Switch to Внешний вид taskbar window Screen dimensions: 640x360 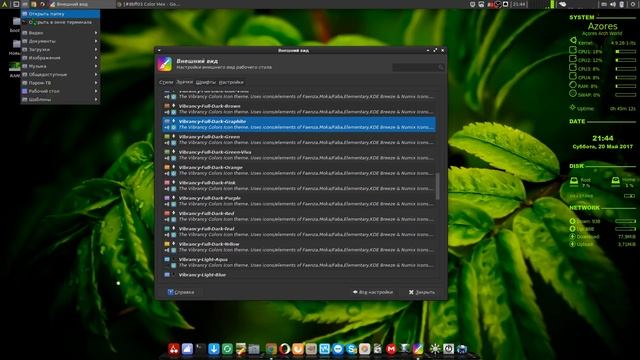click(82, 4)
